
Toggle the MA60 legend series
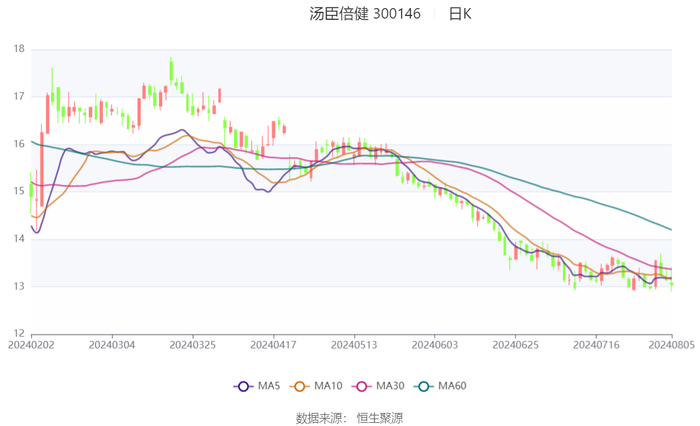click(440, 386)
